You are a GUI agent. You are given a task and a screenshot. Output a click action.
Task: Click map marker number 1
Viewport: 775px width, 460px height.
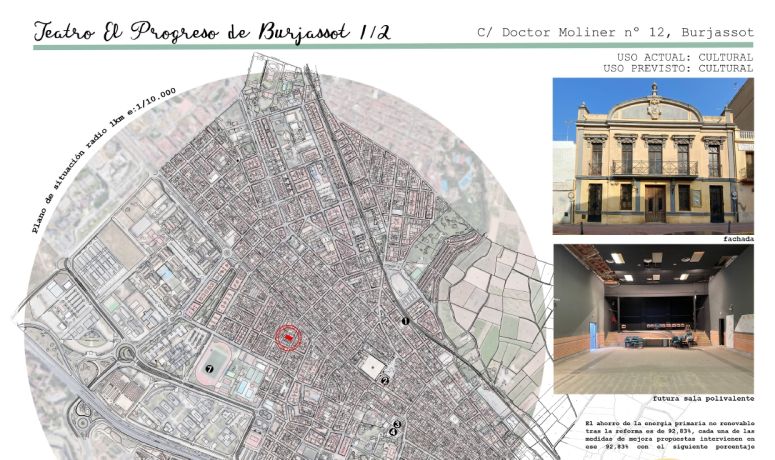[x=405, y=321]
